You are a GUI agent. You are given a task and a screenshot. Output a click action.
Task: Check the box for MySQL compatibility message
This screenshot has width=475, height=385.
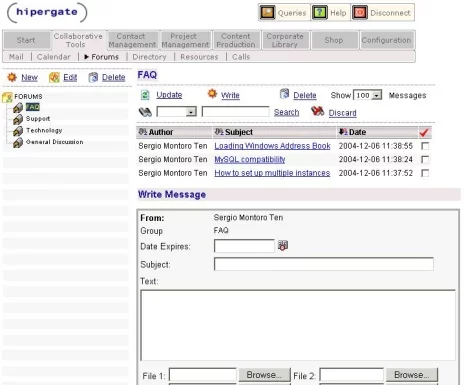[x=425, y=160]
